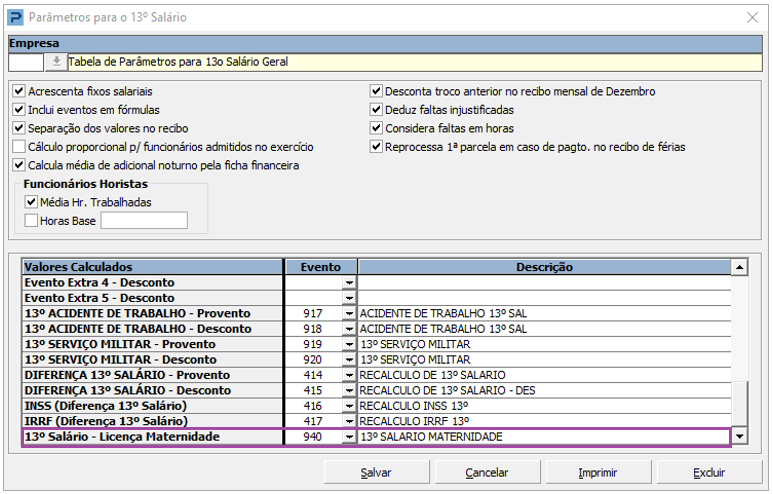Click the Empresa lookup download-arrow icon
Image resolution: width=773 pixels, height=494 pixels.
(x=56, y=62)
